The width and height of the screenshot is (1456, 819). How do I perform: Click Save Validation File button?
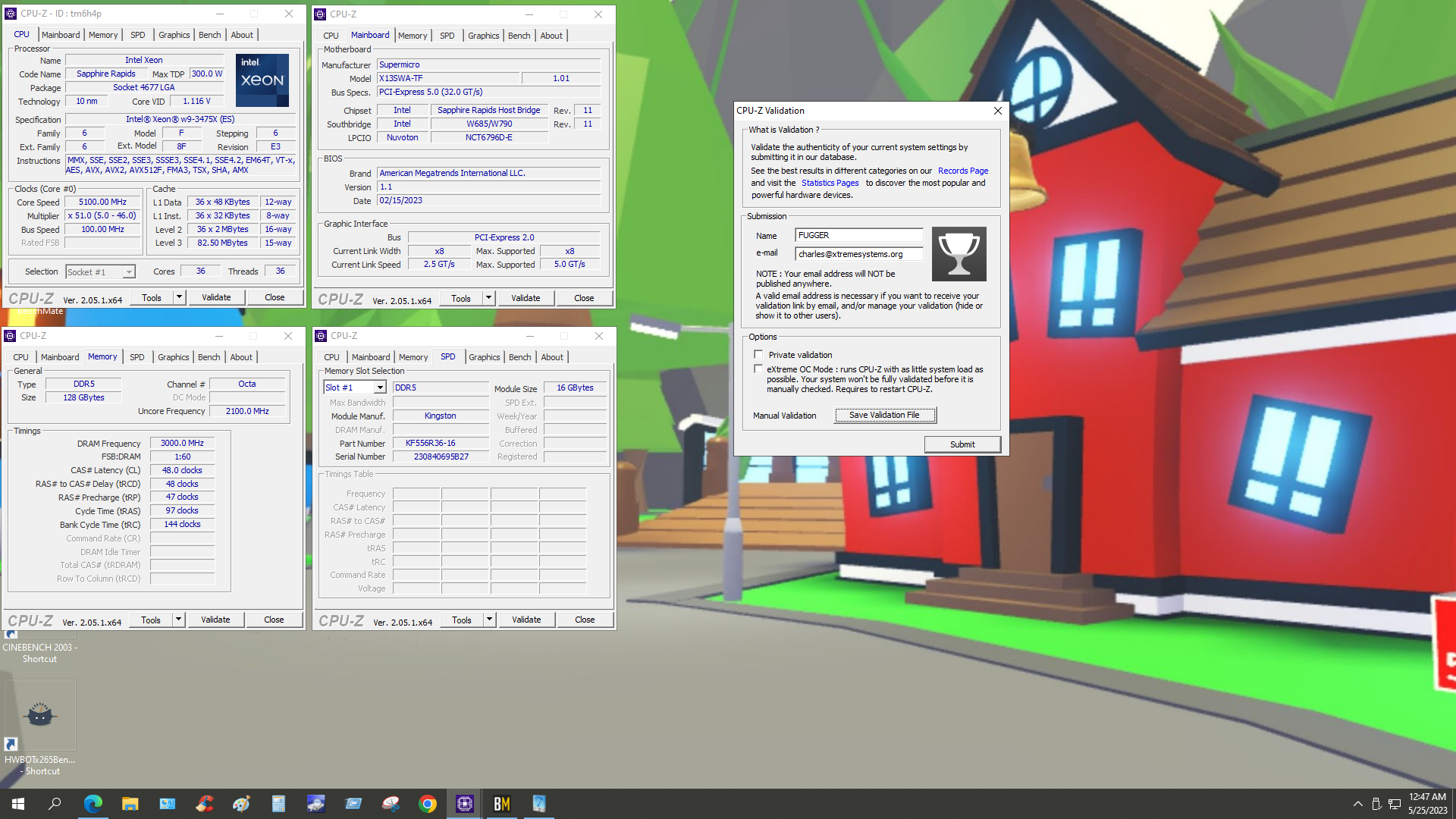coord(885,415)
